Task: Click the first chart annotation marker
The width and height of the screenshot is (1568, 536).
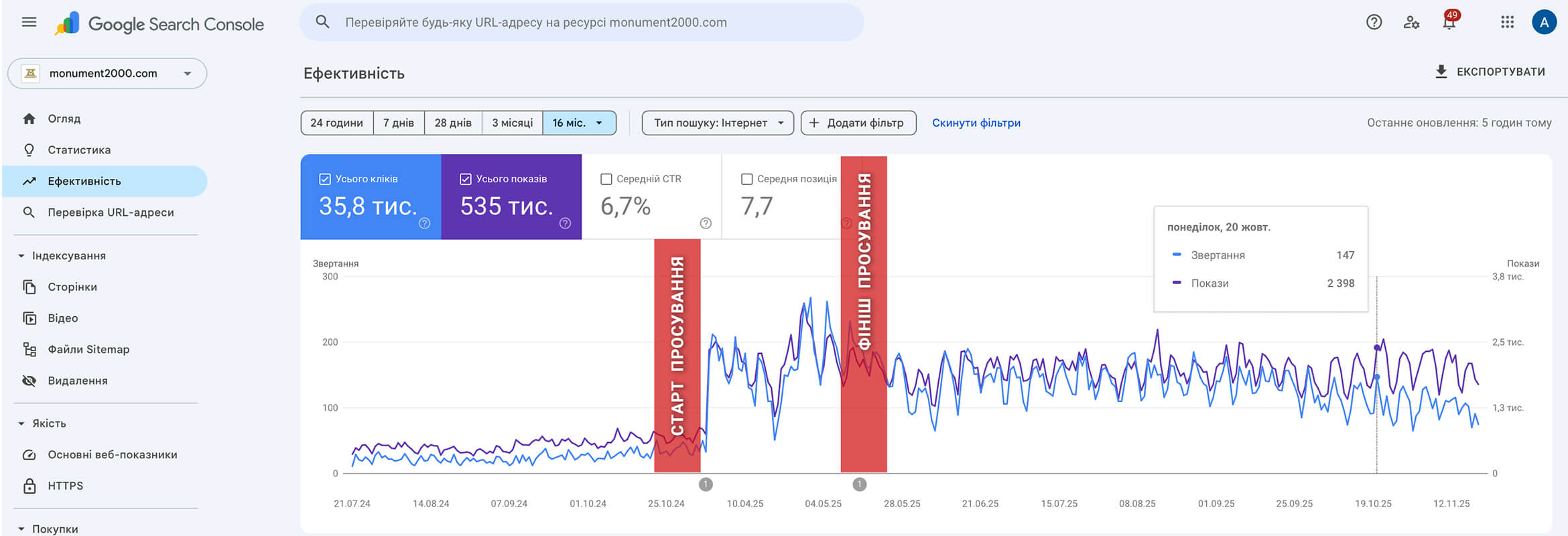Action: click(705, 484)
